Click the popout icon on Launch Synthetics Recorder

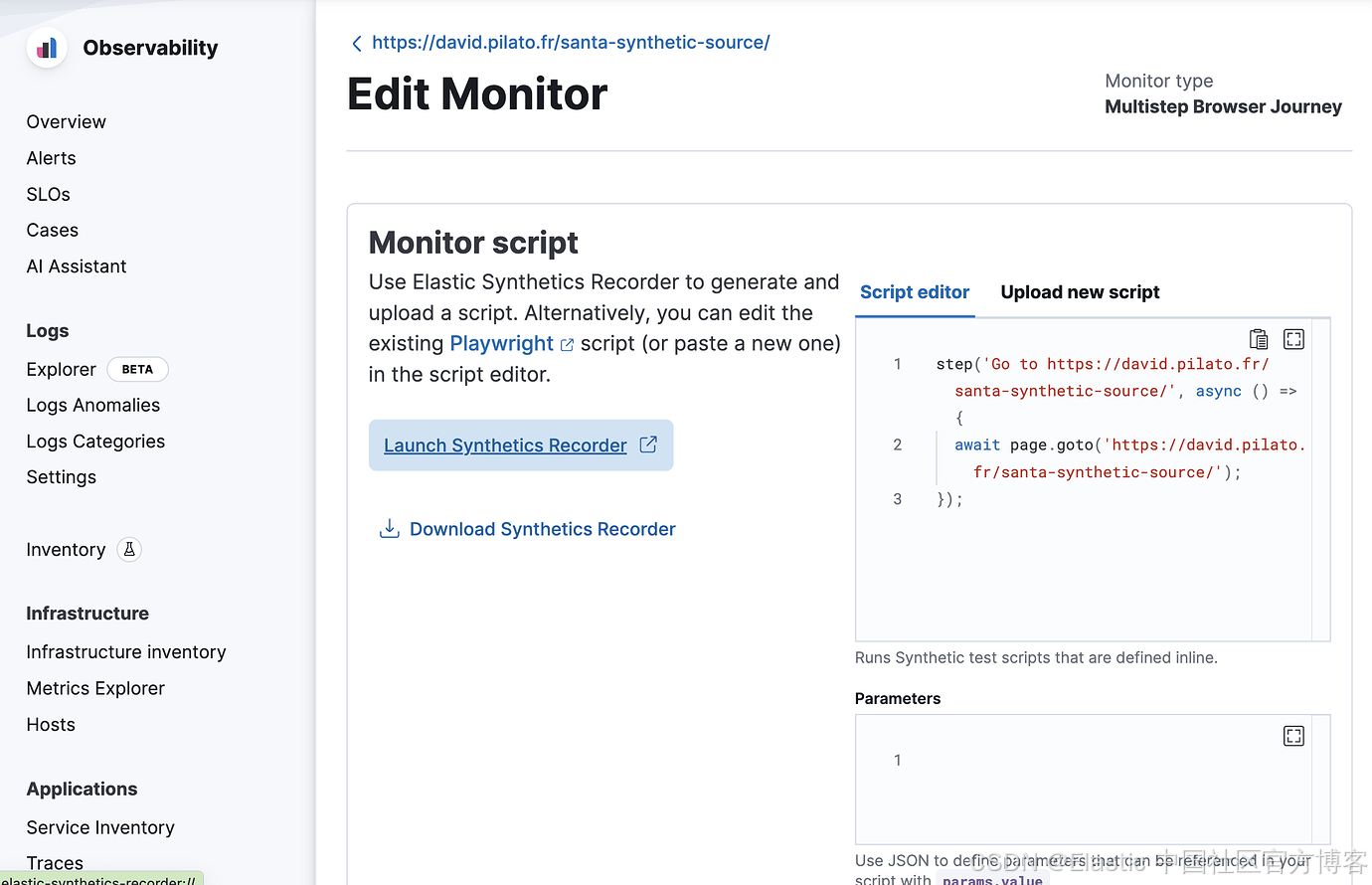[x=648, y=444]
